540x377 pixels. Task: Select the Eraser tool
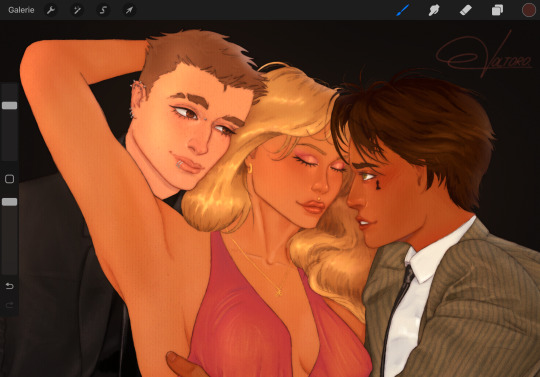(x=465, y=10)
